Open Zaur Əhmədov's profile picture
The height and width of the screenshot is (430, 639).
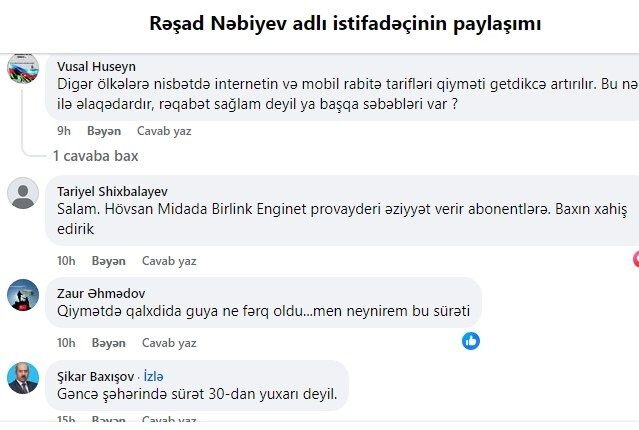pos(23,295)
